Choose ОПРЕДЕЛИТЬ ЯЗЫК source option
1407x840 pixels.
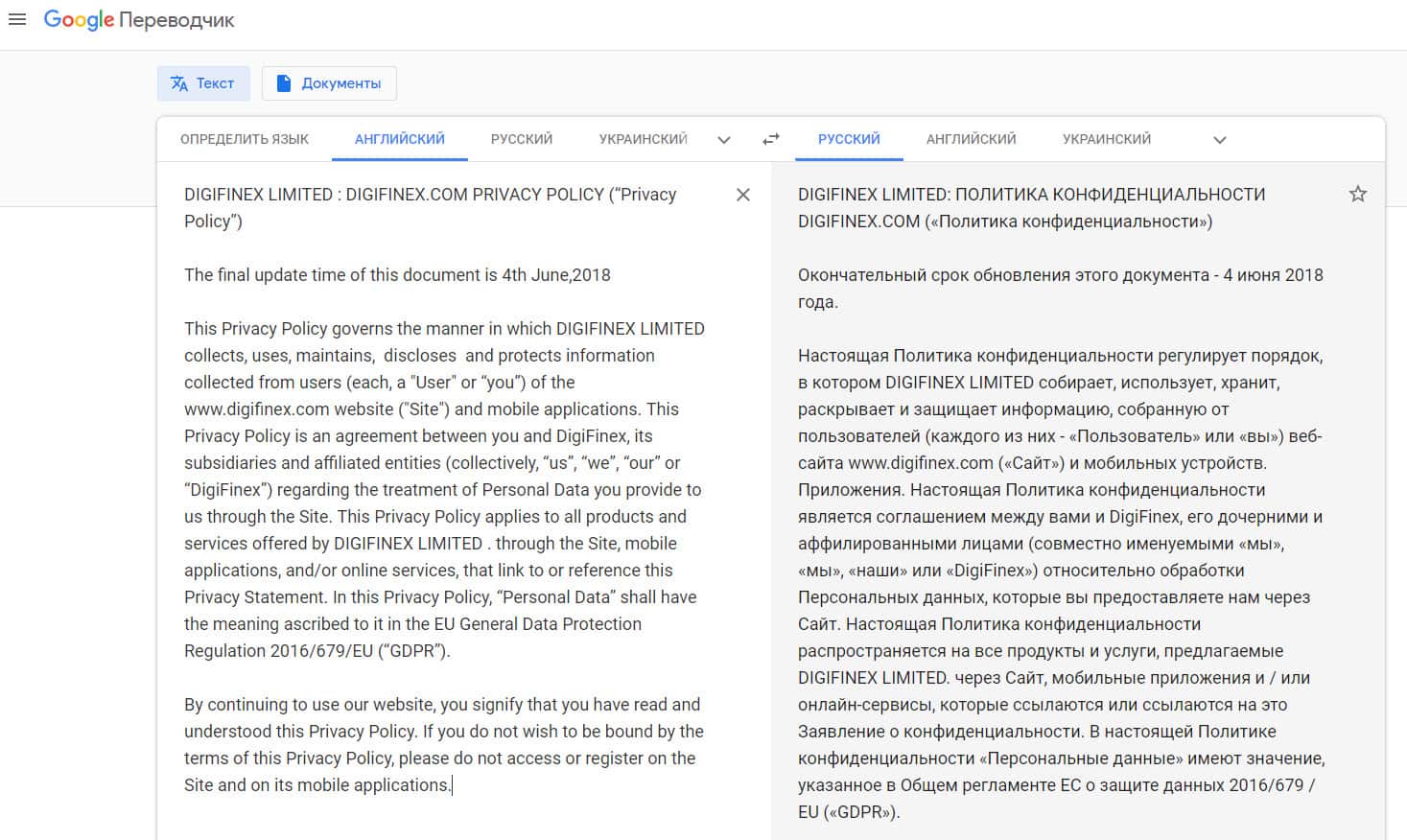coord(245,139)
